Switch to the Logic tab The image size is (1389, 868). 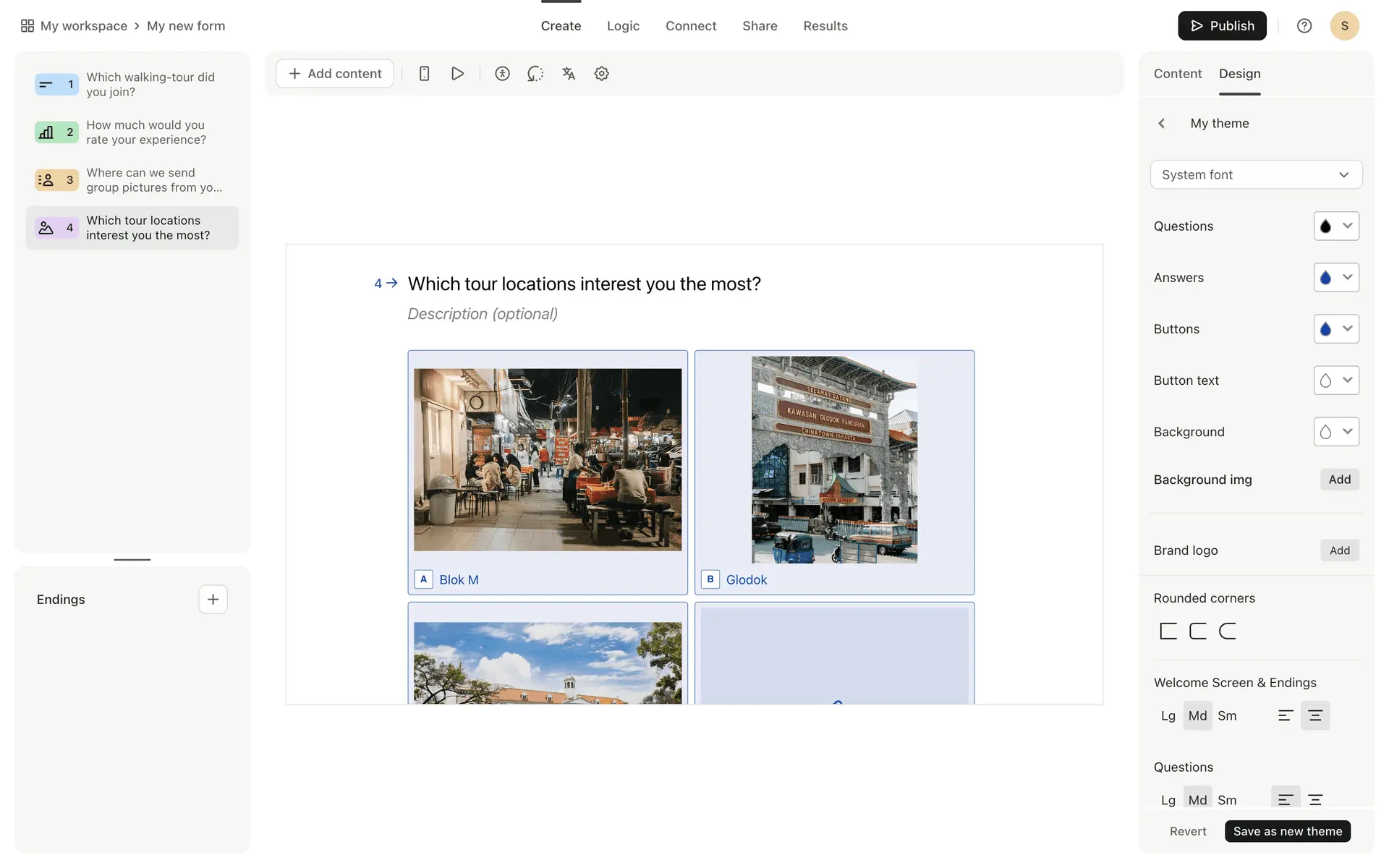[623, 26]
